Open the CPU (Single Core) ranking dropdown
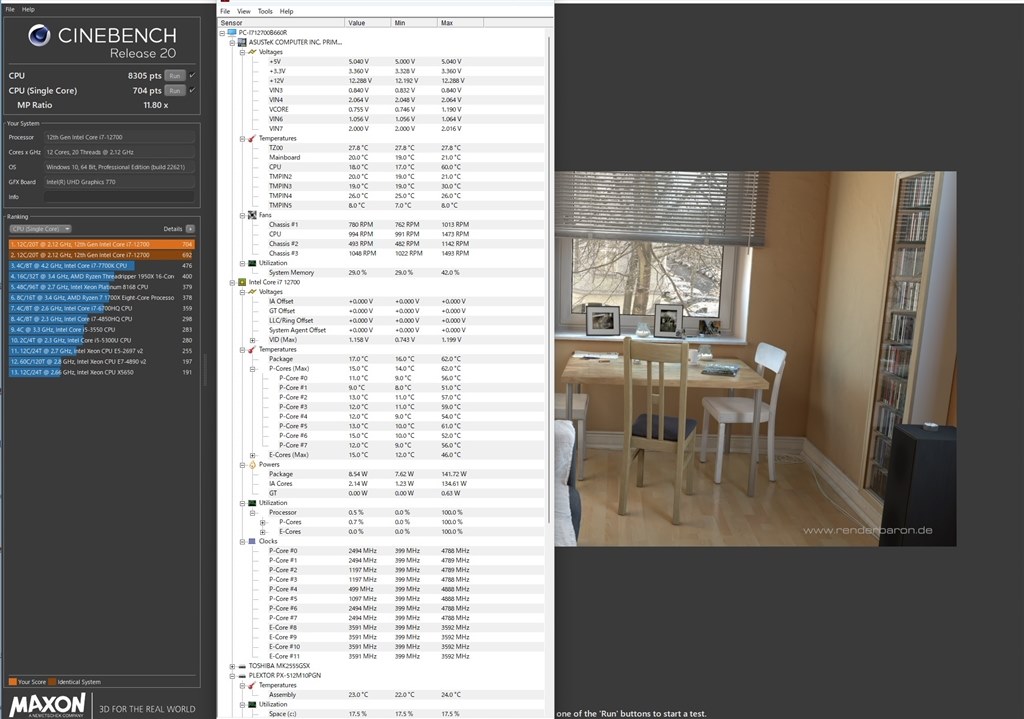Image resolution: width=1024 pixels, height=719 pixels. (40, 229)
